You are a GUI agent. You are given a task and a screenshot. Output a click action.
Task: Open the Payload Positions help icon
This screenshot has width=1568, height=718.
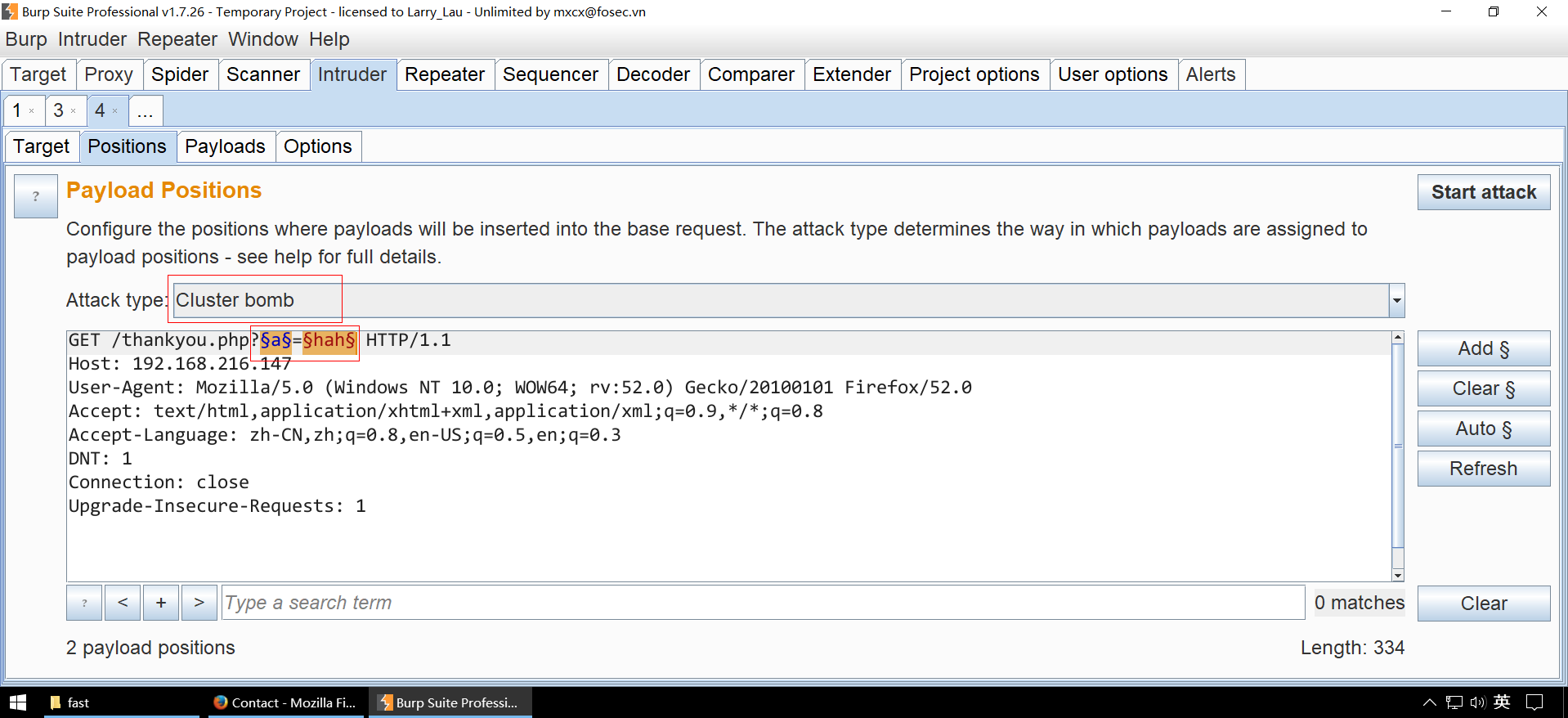pos(36,196)
